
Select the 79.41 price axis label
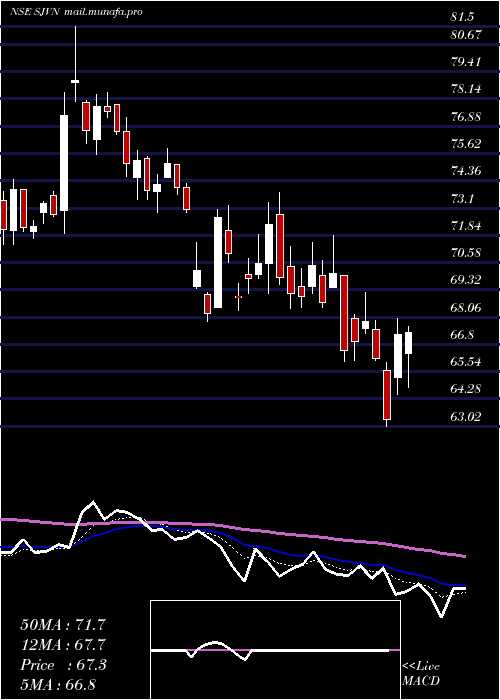(x=466, y=62)
